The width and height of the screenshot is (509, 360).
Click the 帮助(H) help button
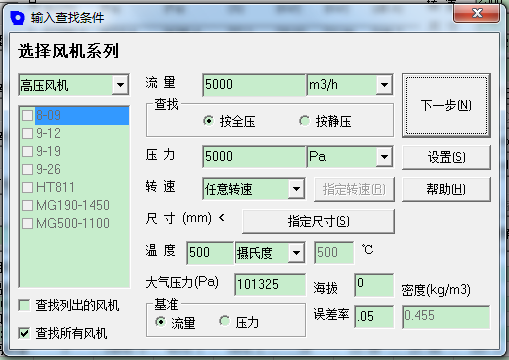(446, 189)
